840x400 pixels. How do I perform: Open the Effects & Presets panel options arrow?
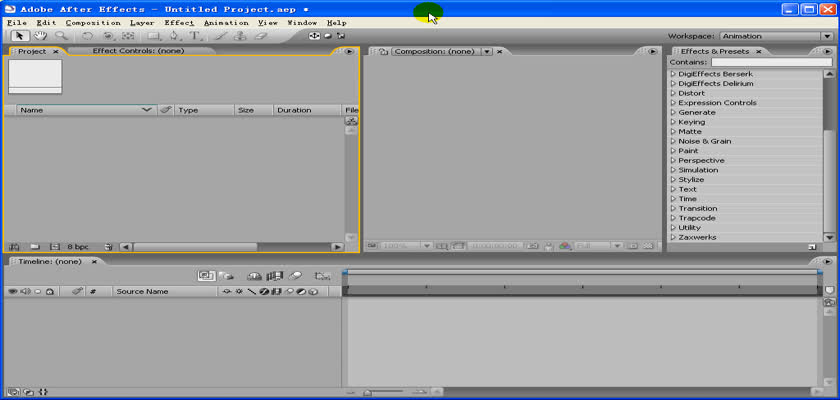tap(828, 51)
